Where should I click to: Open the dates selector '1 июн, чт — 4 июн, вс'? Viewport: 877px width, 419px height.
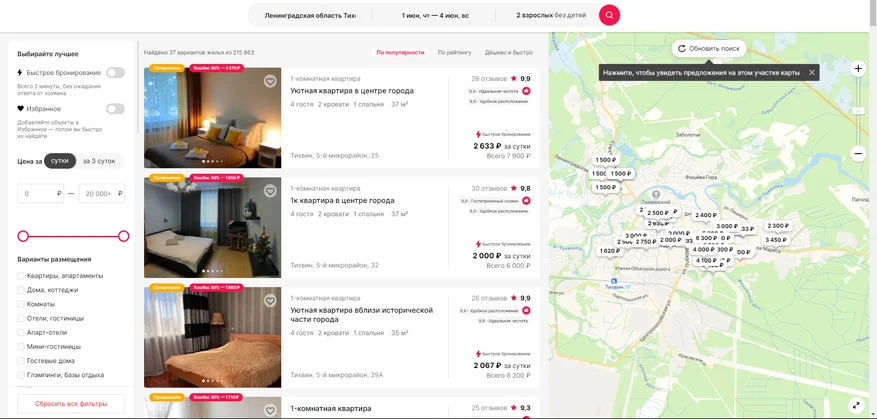click(435, 16)
